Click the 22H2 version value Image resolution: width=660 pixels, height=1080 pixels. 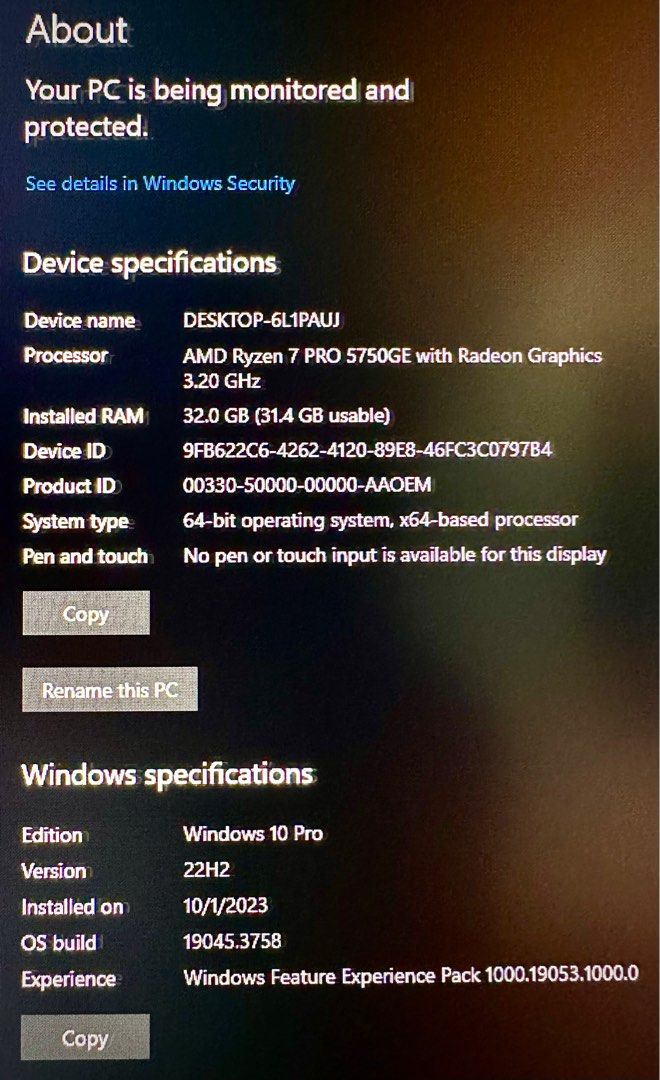[207, 869]
